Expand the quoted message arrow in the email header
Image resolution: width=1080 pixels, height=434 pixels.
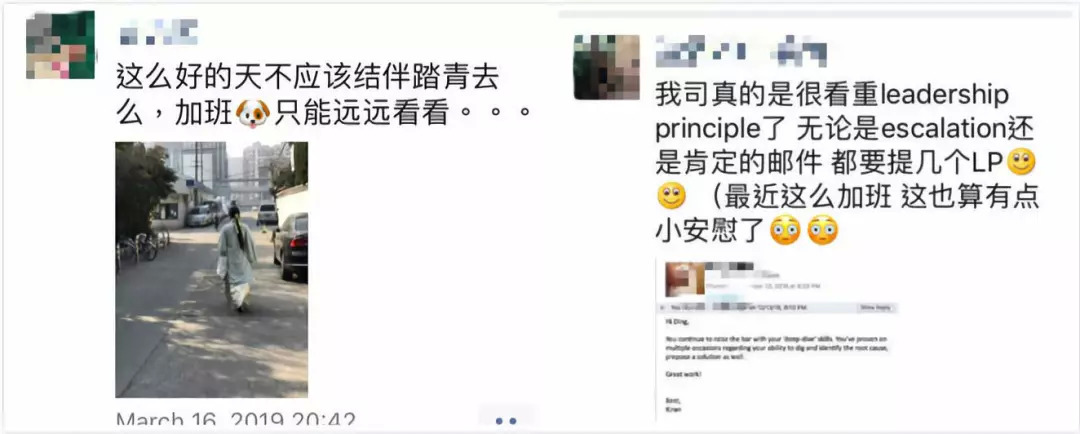[x=663, y=307]
